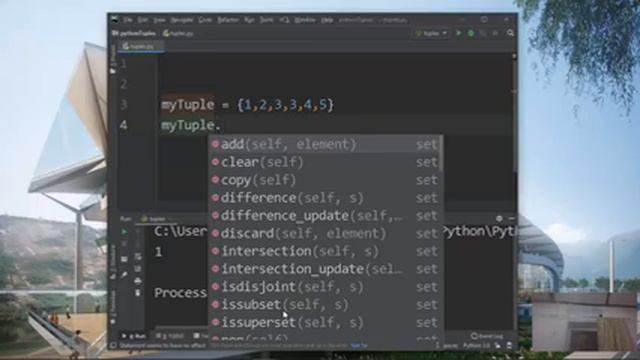Click the pythonTuples project breadcrumb

point(135,33)
